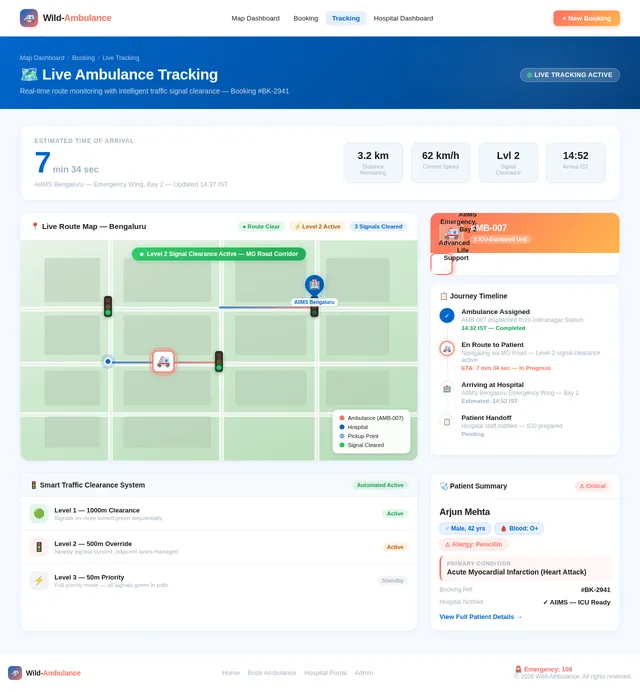Select the Tracking nav tab

[x=346, y=19]
